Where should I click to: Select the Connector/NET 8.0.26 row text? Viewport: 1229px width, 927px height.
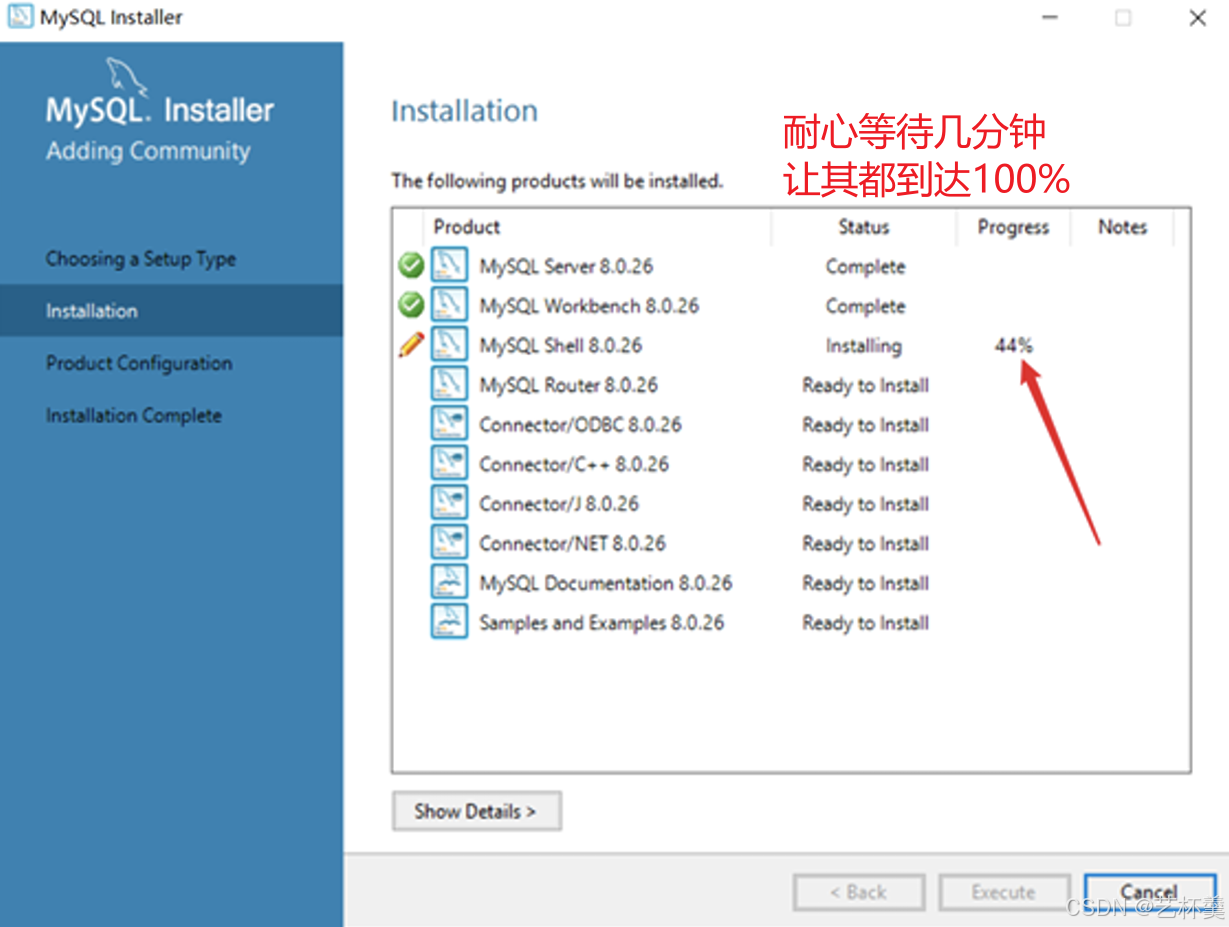[x=572, y=543]
